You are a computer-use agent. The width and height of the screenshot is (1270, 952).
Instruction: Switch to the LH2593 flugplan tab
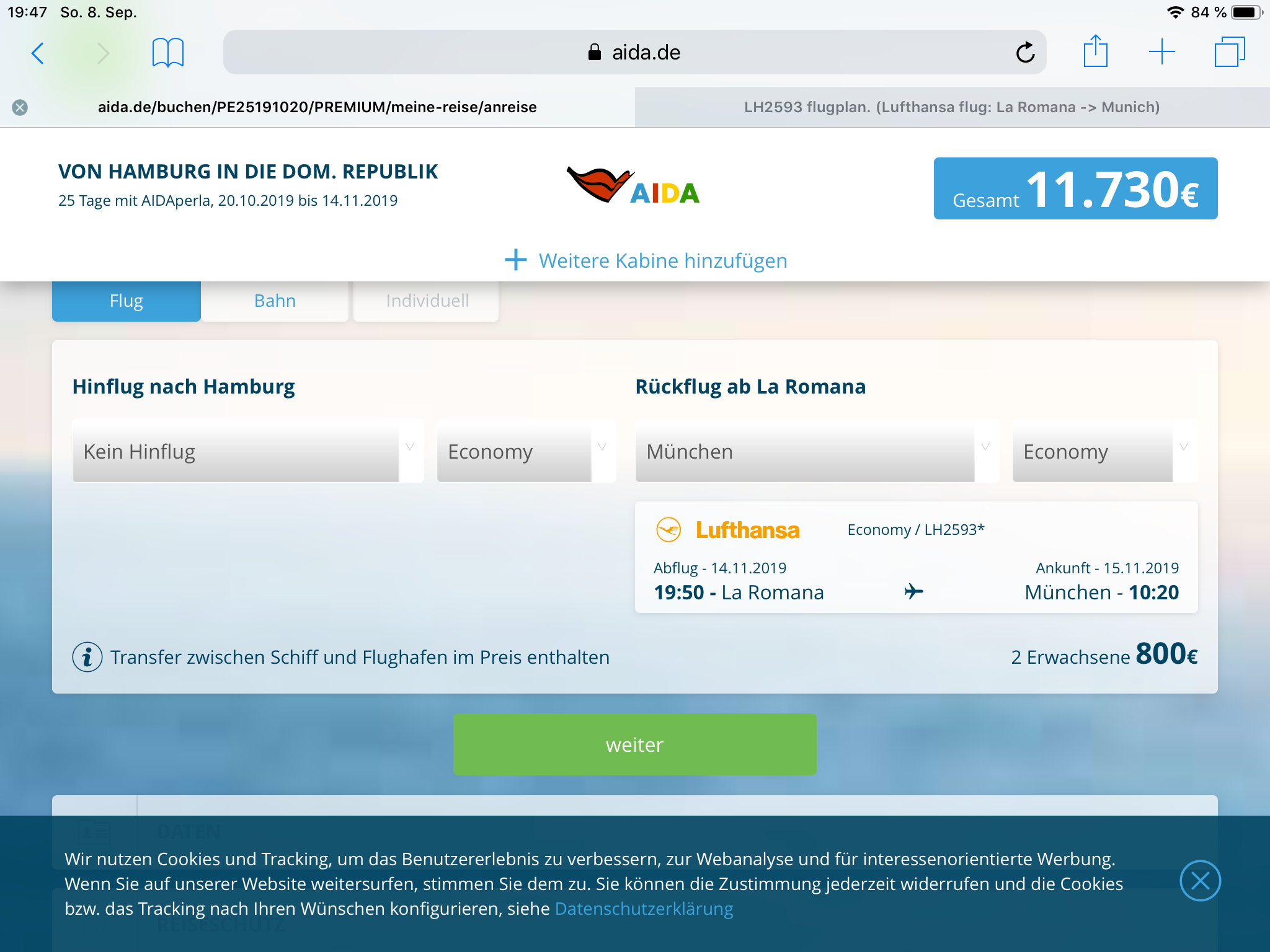point(952,107)
